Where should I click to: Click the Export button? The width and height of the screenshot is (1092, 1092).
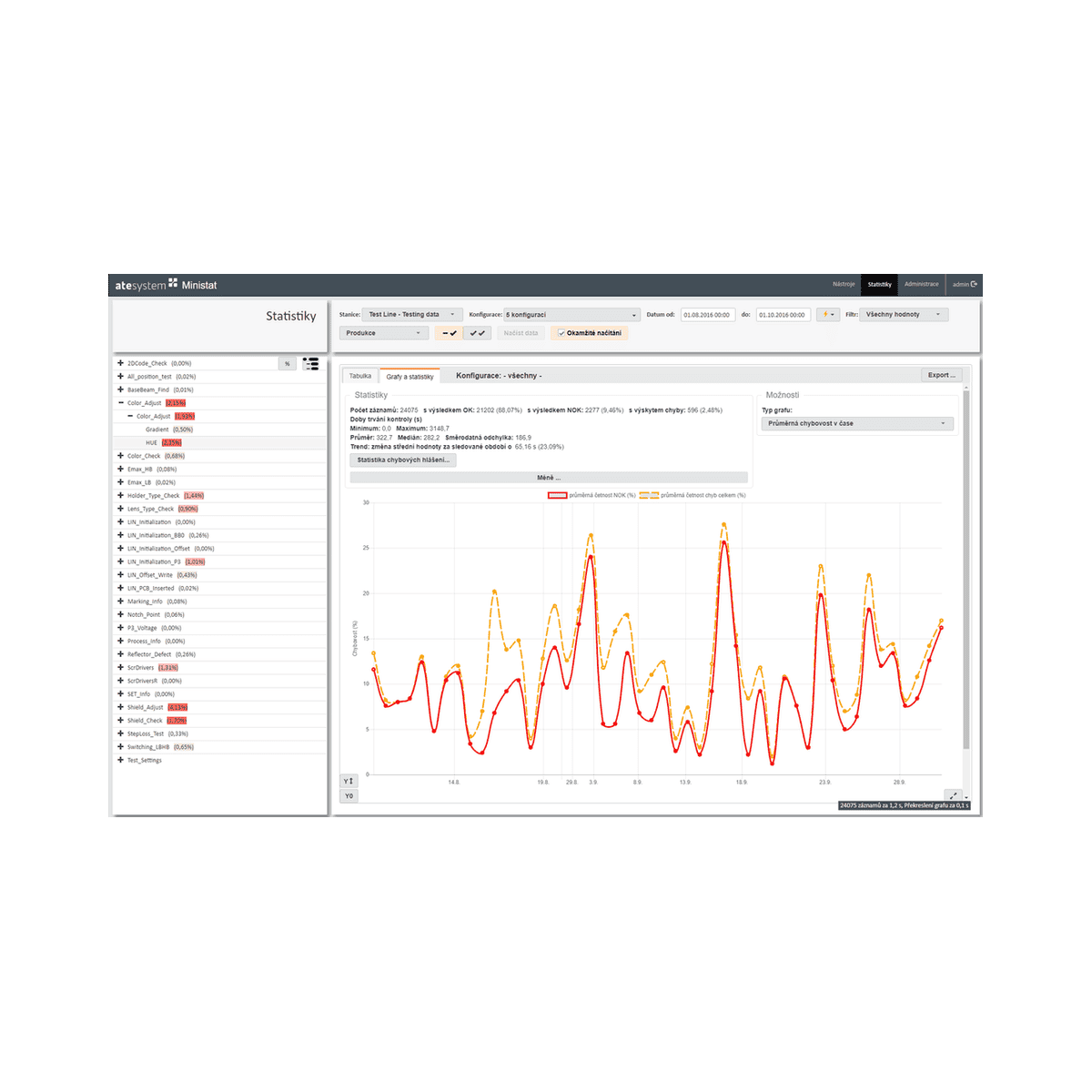[941, 375]
